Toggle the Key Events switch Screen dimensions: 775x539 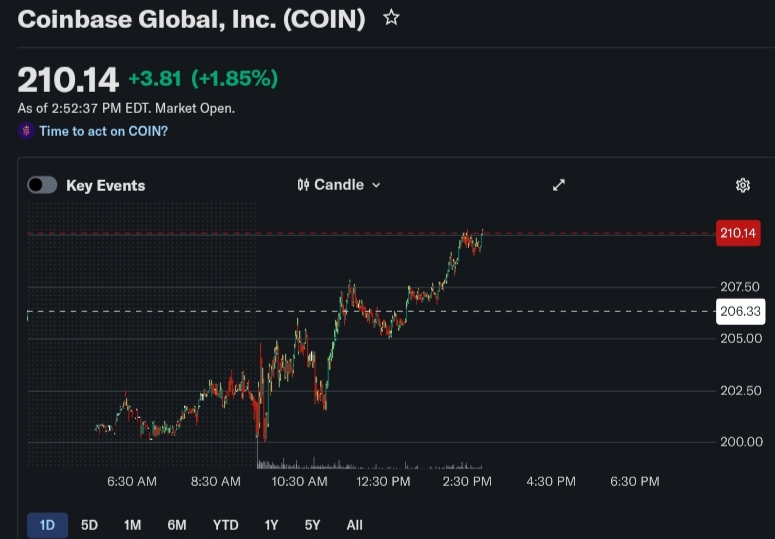point(42,185)
